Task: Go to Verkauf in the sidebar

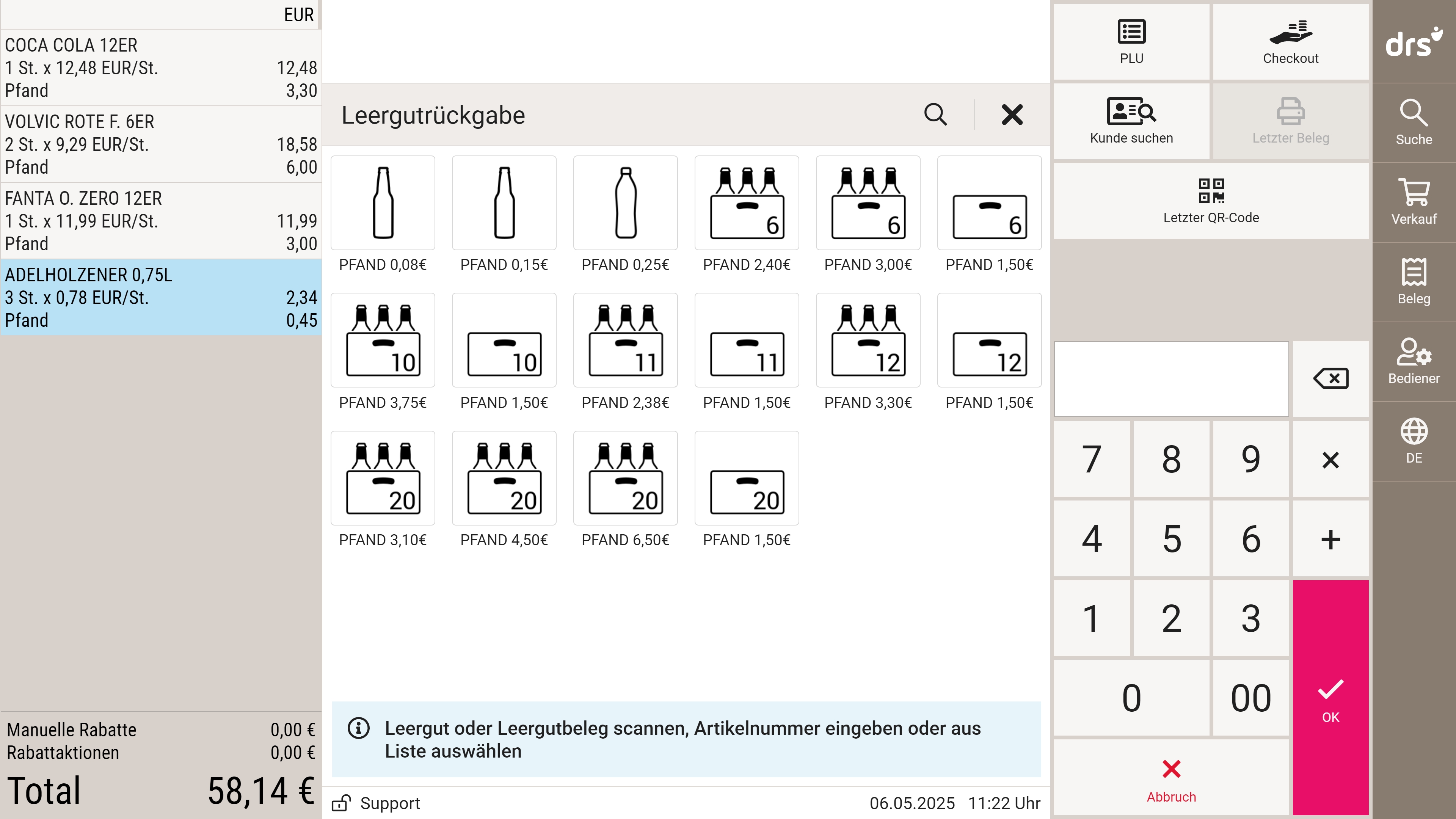Action: click(1414, 202)
